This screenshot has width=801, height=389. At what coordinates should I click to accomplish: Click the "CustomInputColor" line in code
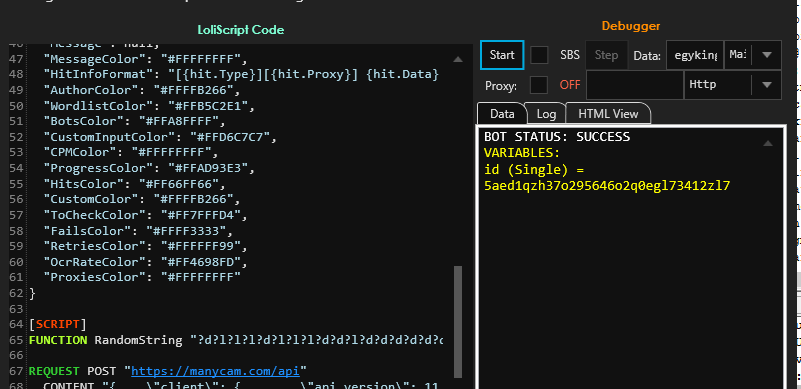[160, 137]
